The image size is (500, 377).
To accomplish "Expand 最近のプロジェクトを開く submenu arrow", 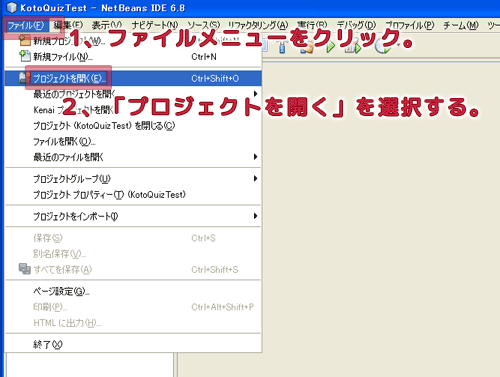I will point(255,94).
